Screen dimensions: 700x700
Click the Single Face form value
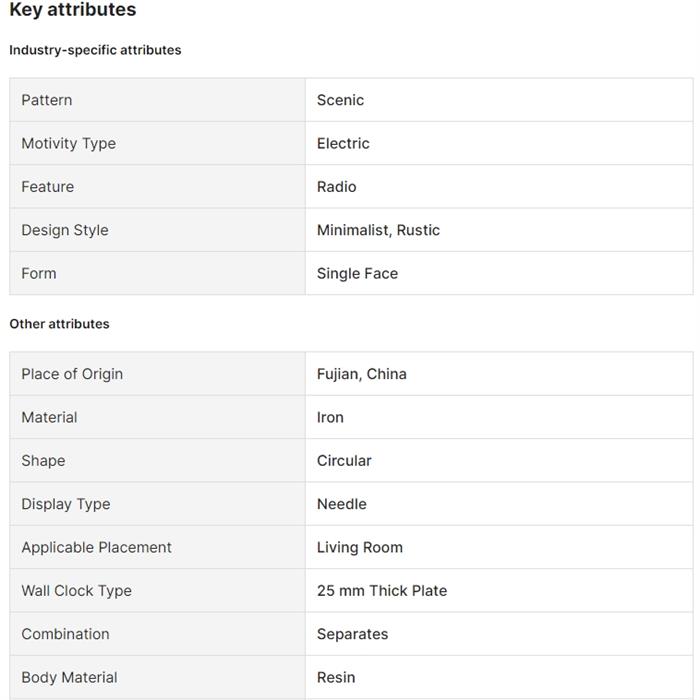coord(357,273)
